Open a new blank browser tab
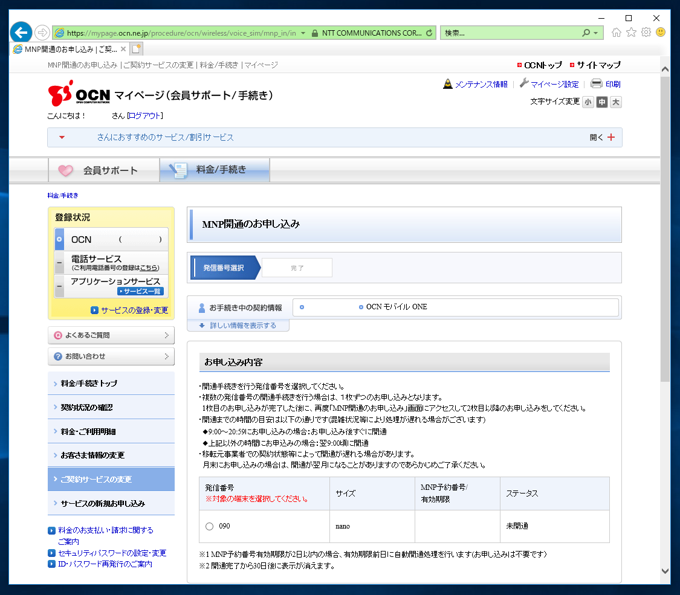680x595 pixels. [137, 49]
